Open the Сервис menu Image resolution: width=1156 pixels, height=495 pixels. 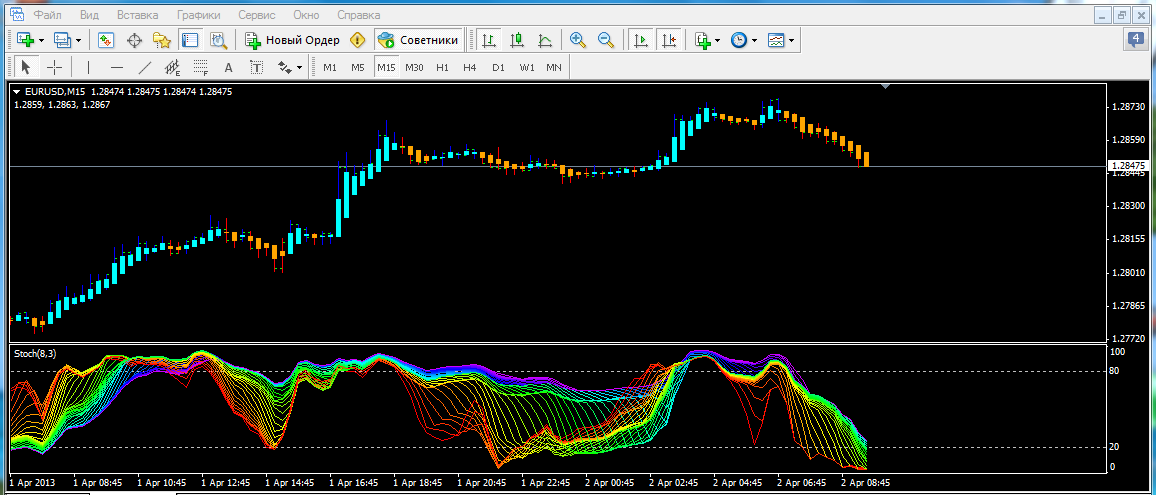pos(258,15)
